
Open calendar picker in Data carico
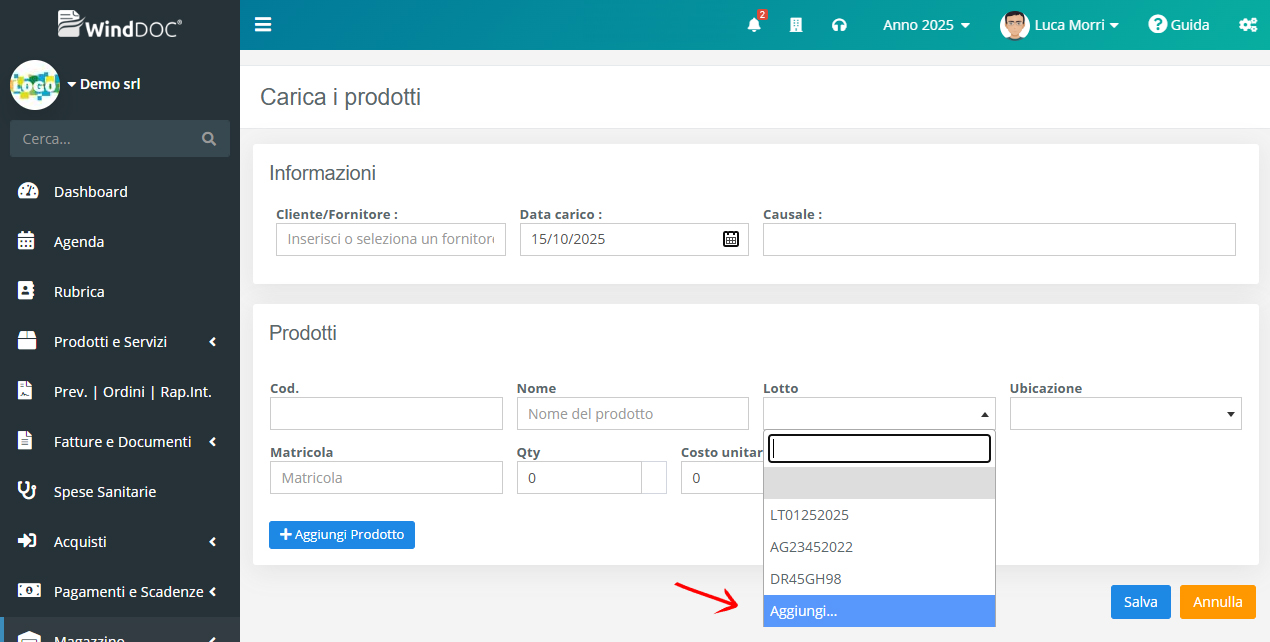tap(731, 239)
